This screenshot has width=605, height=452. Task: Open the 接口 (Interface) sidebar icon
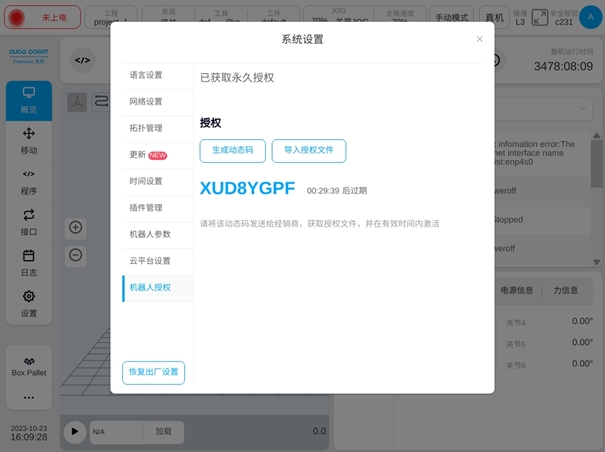(29, 222)
